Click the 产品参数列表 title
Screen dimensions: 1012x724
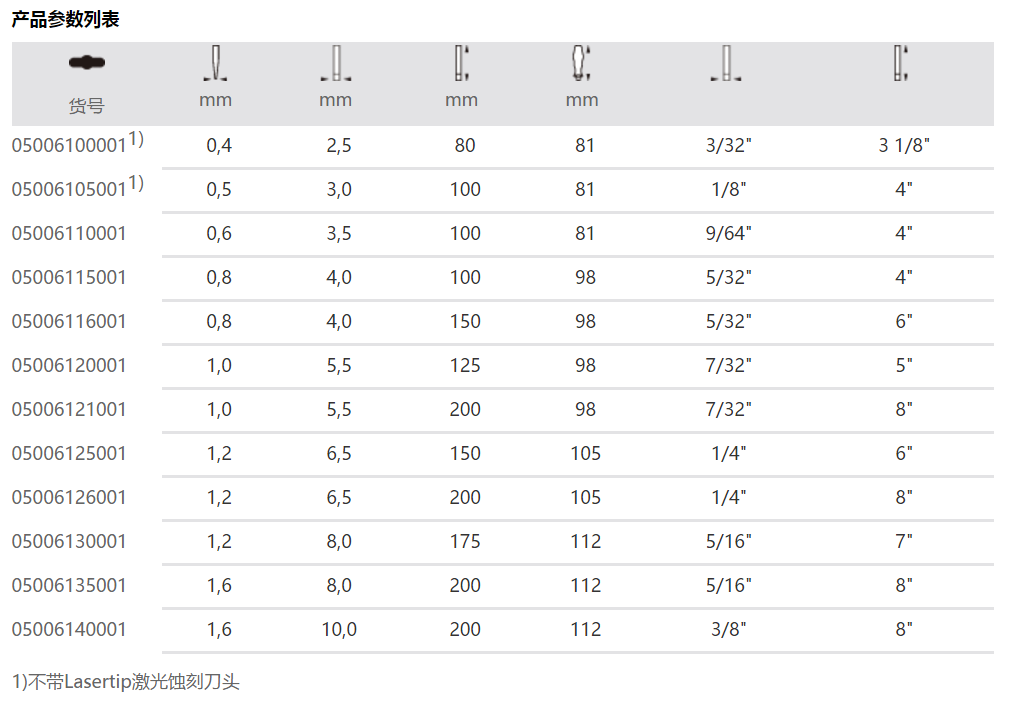pyautogui.click(x=65, y=19)
